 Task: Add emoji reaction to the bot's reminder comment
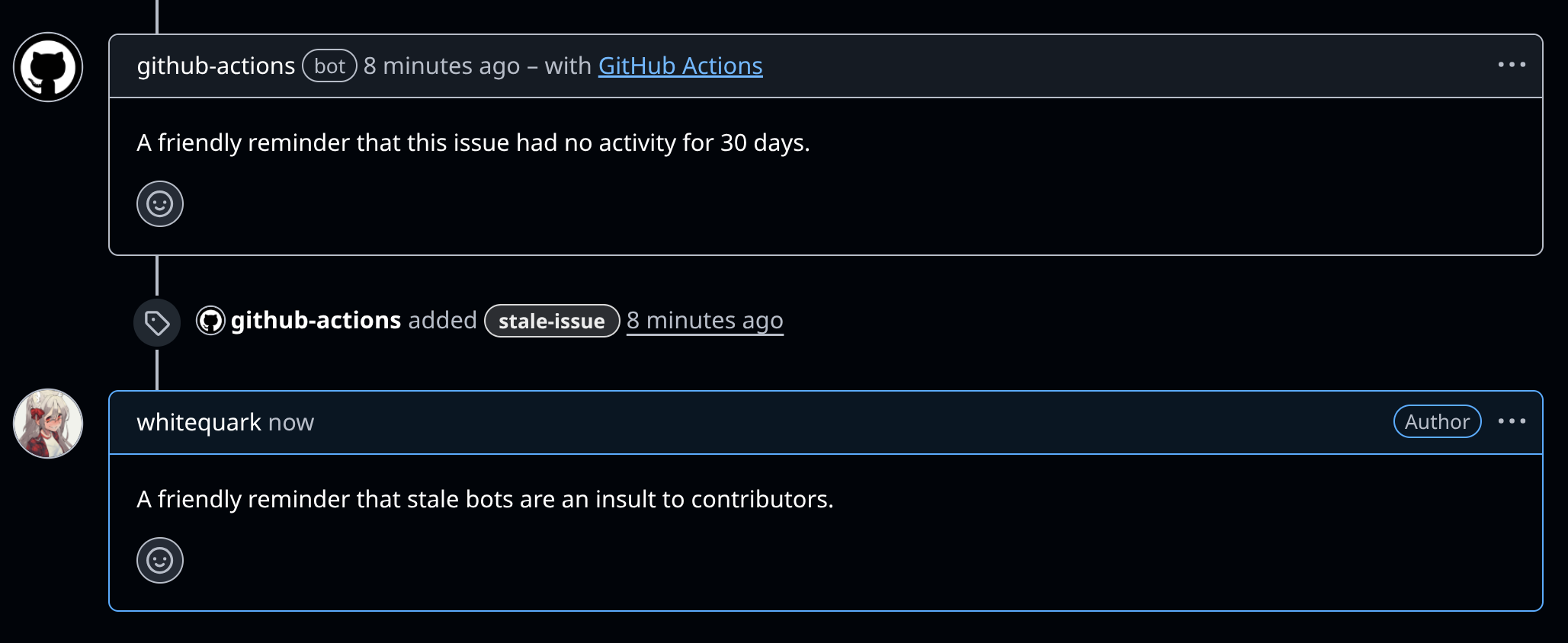click(x=160, y=204)
